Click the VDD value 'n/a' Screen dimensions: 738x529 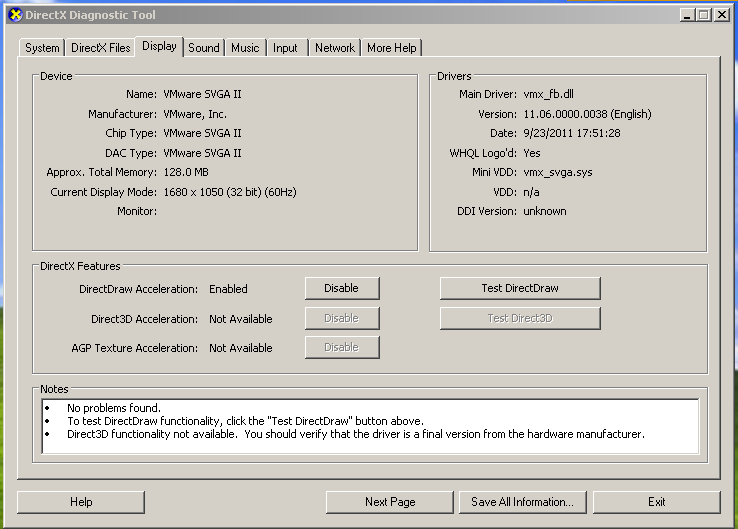[x=531, y=192]
